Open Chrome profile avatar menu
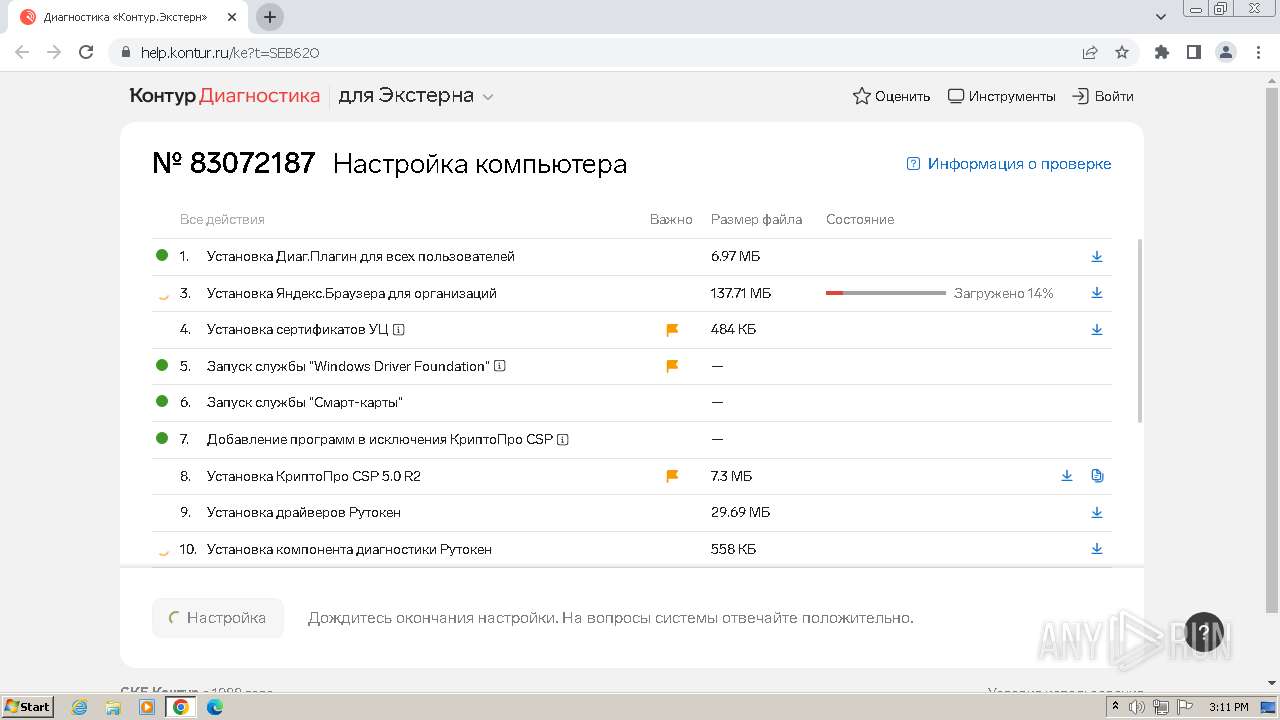The image size is (1280, 720). (x=1225, y=52)
